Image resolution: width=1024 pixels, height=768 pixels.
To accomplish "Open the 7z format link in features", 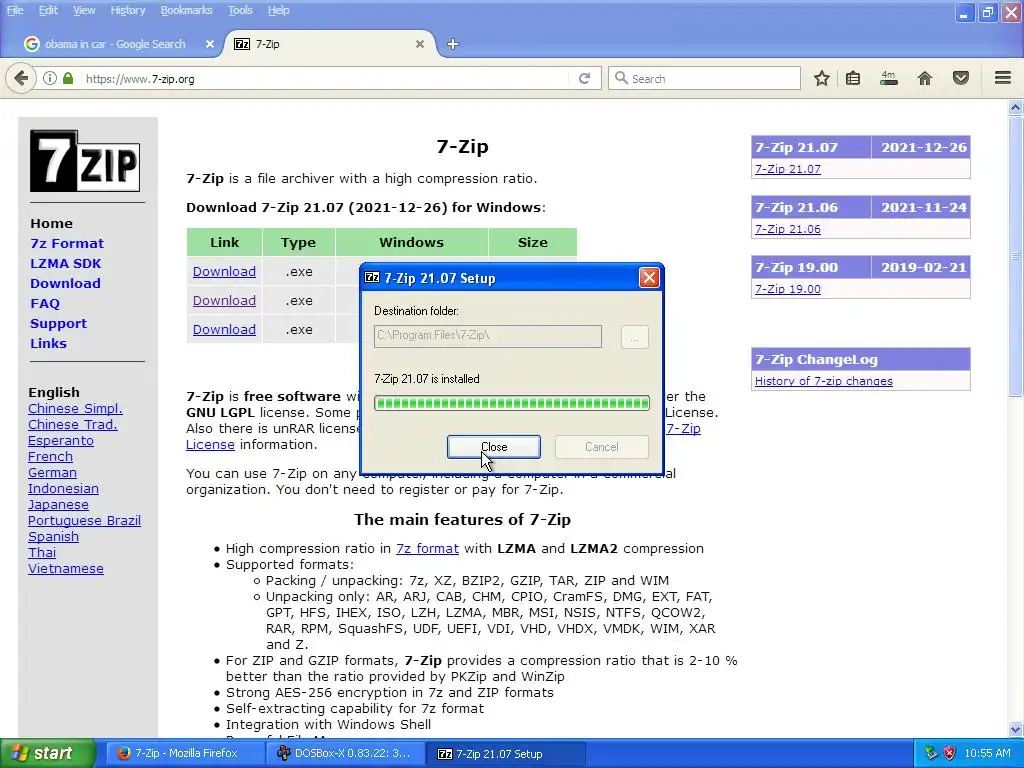I will [x=427, y=549].
